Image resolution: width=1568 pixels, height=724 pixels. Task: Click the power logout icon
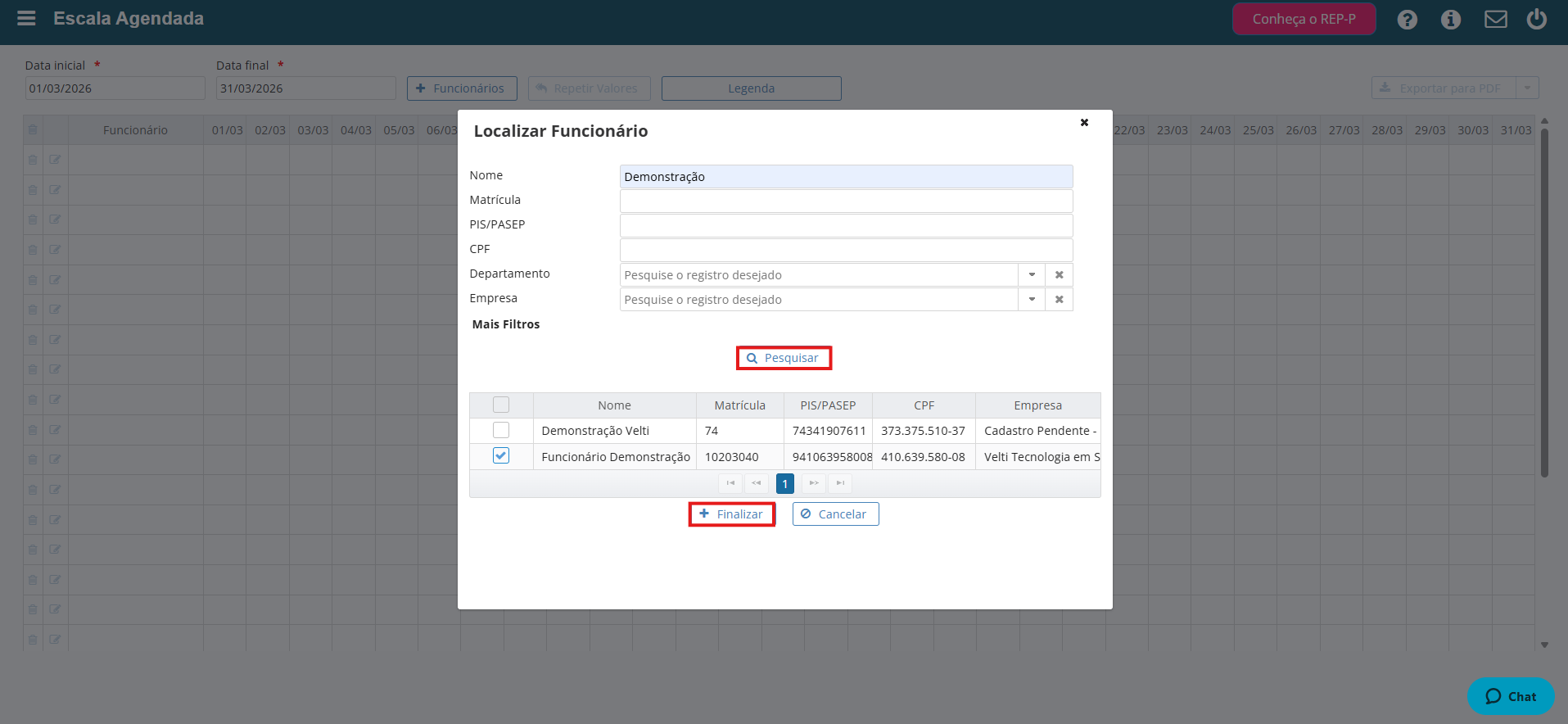[x=1537, y=18]
